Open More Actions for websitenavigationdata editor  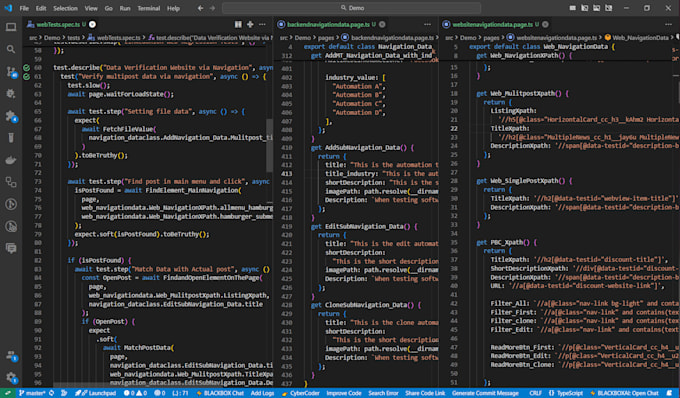(668, 24)
